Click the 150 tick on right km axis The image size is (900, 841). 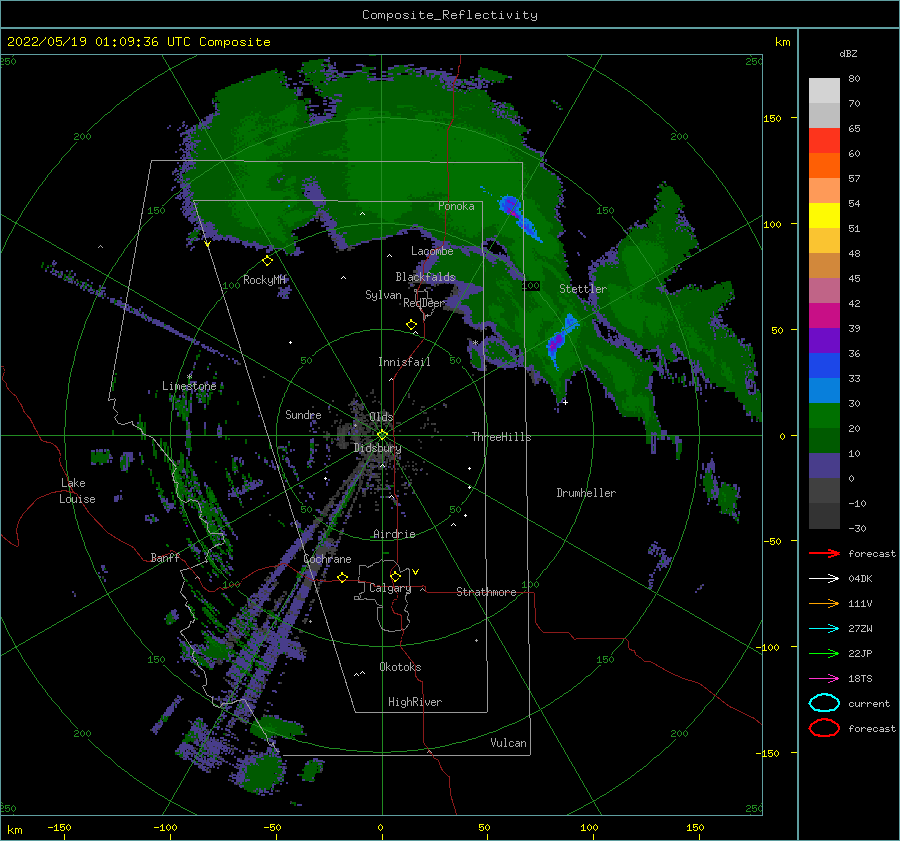tap(772, 118)
